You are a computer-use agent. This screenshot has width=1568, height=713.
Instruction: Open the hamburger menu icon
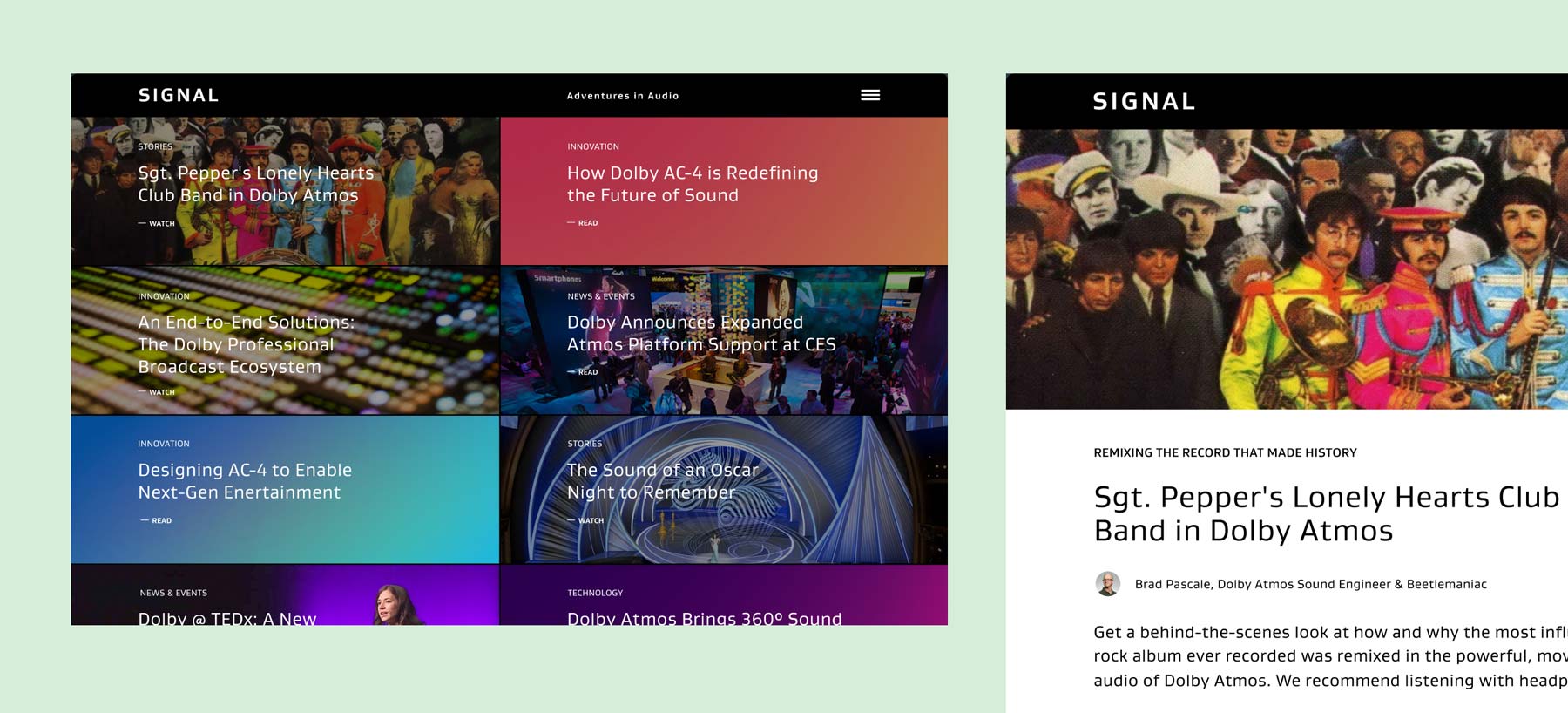coord(870,95)
